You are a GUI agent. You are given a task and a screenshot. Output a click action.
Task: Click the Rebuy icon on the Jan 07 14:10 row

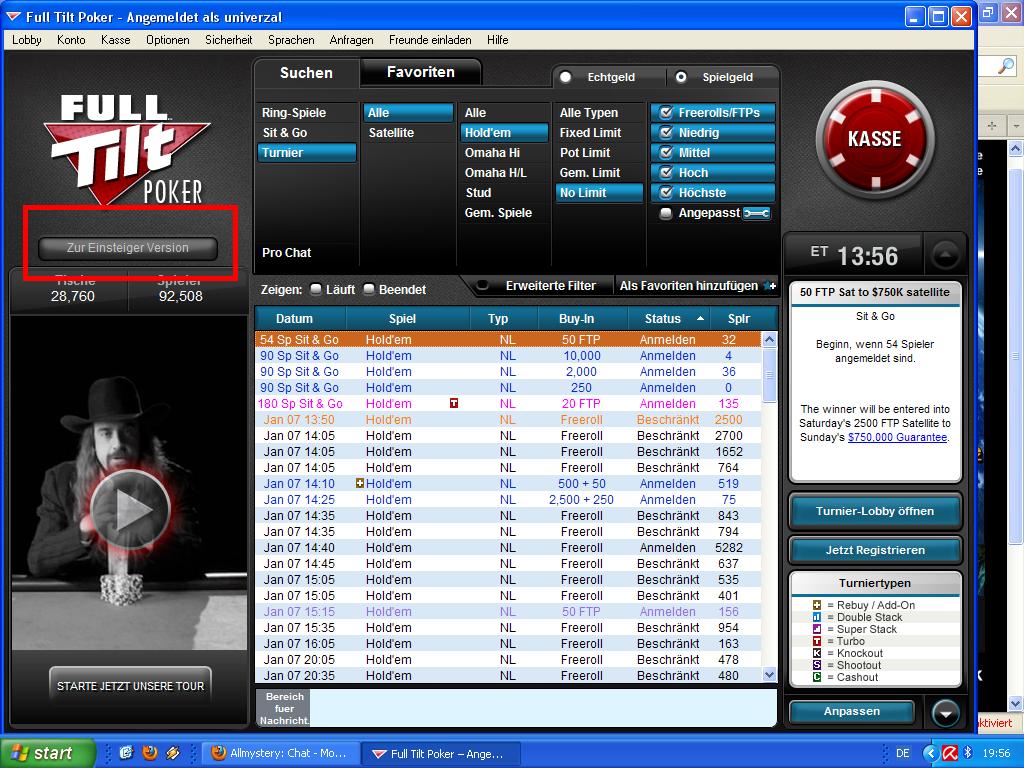pos(360,484)
